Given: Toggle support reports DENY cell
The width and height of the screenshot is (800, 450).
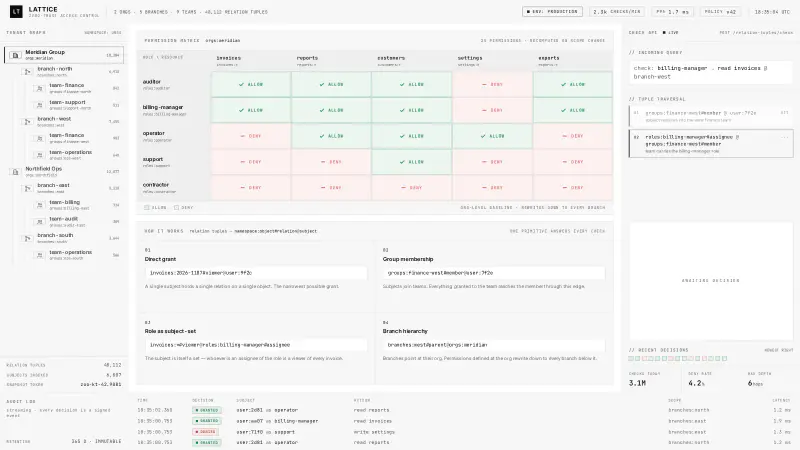Looking at the screenshot, I should tap(331, 162).
